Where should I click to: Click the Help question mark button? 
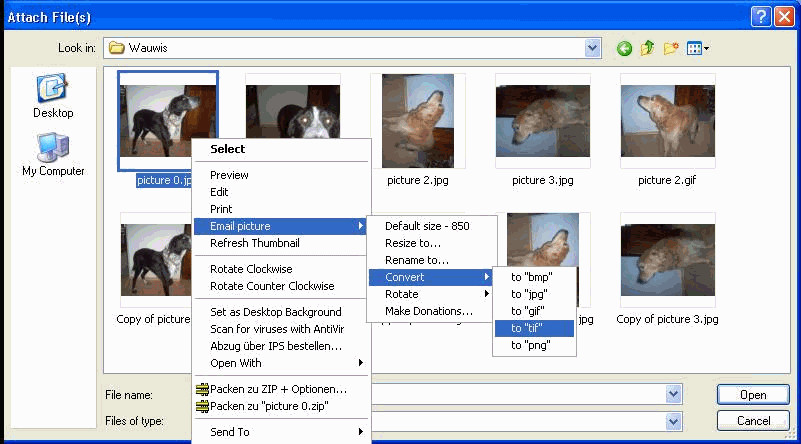(761, 17)
